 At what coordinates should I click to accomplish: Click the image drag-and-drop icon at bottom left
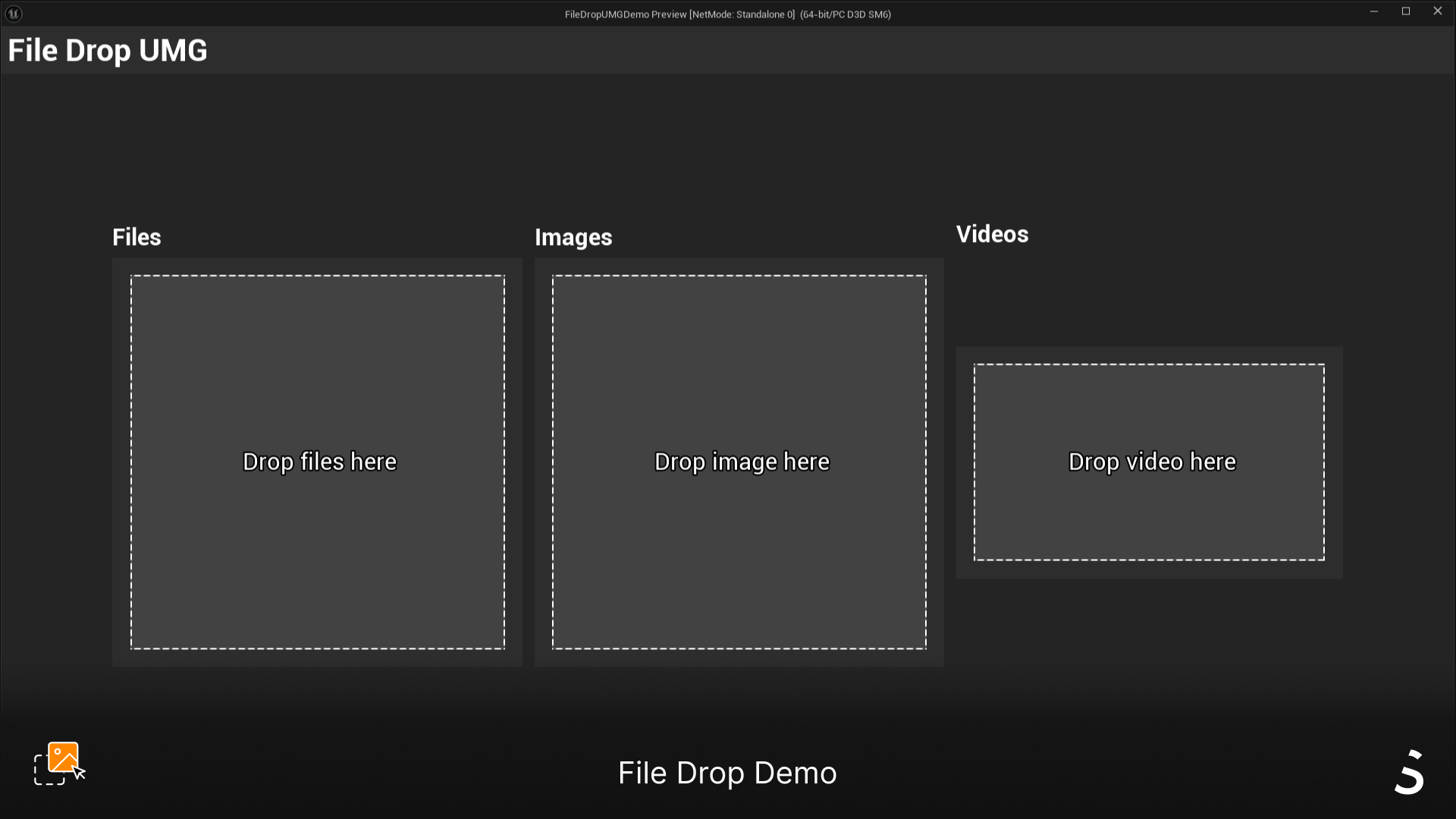tap(60, 764)
